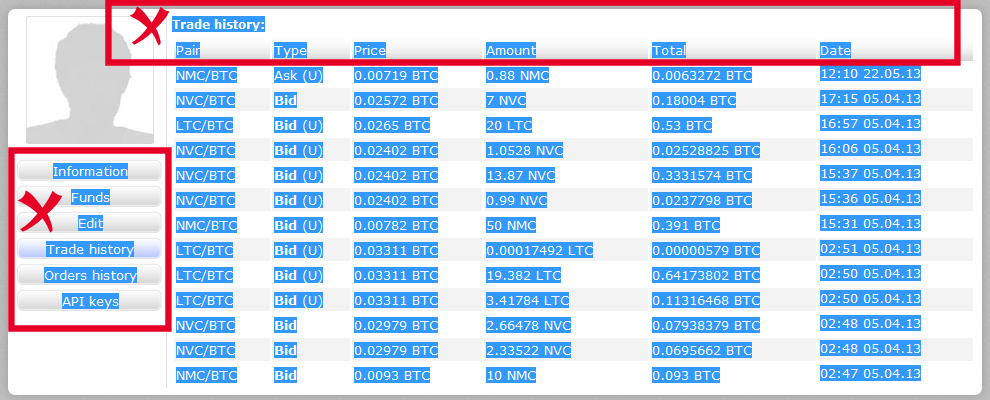Viewport: 990px width, 400px height.
Task: Click the Price column header
Action: click(369, 50)
